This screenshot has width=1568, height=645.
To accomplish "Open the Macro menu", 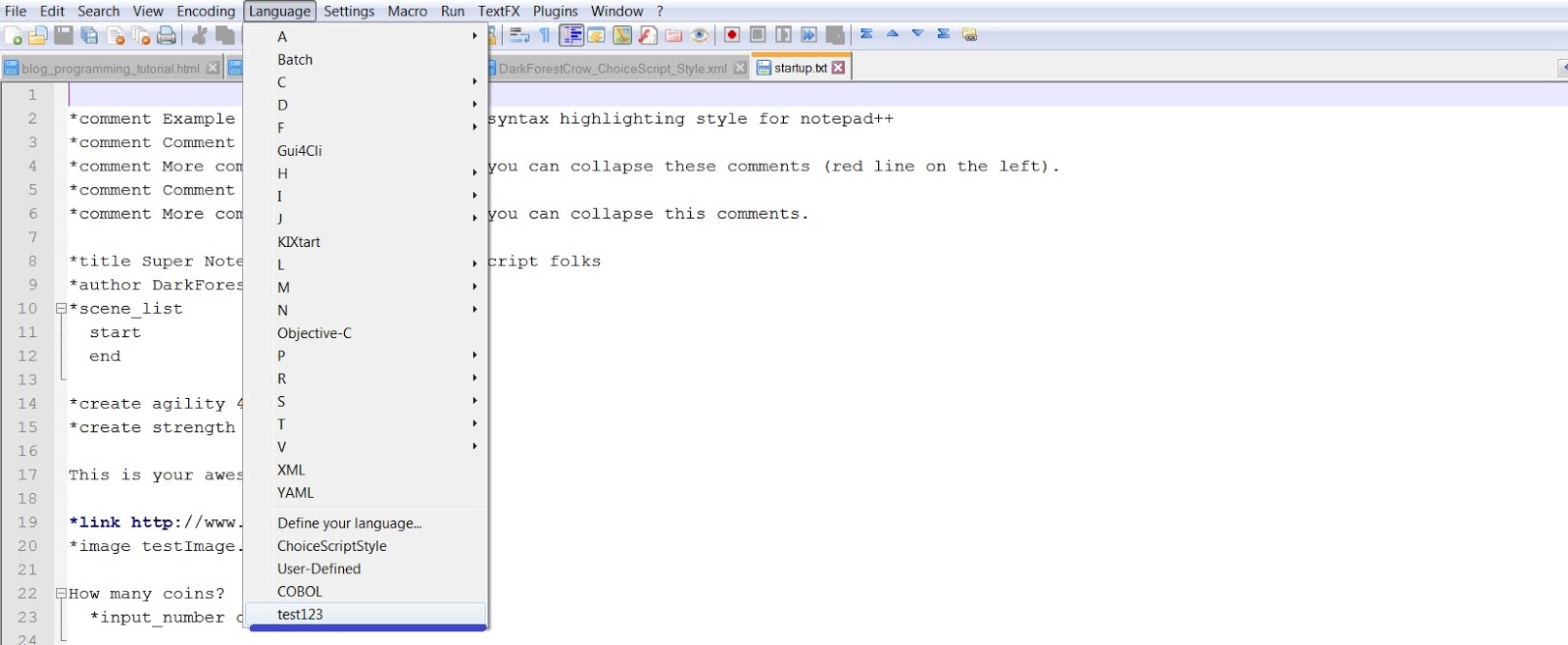I will (408, 11).
